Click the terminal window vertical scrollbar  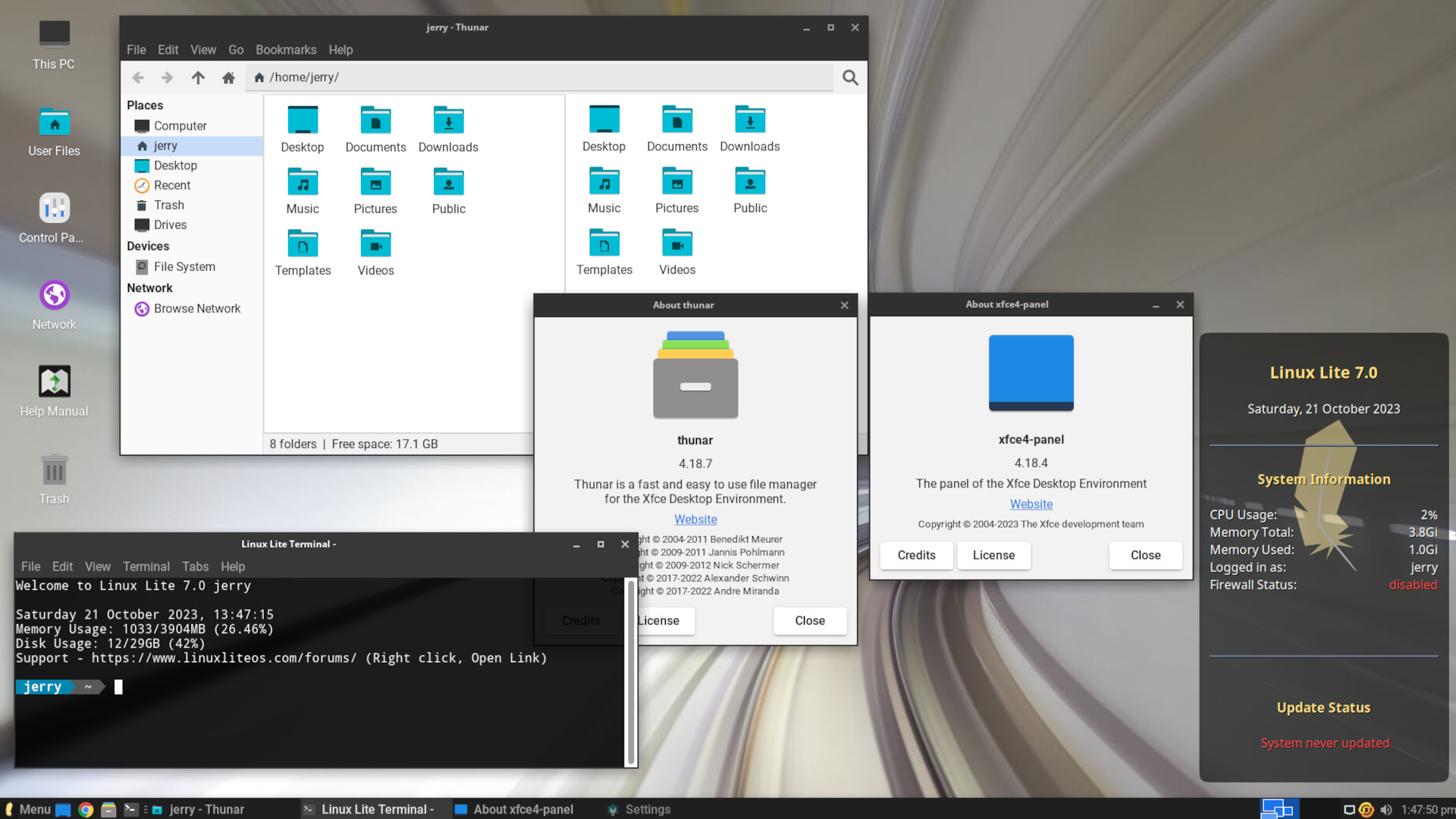630,673
